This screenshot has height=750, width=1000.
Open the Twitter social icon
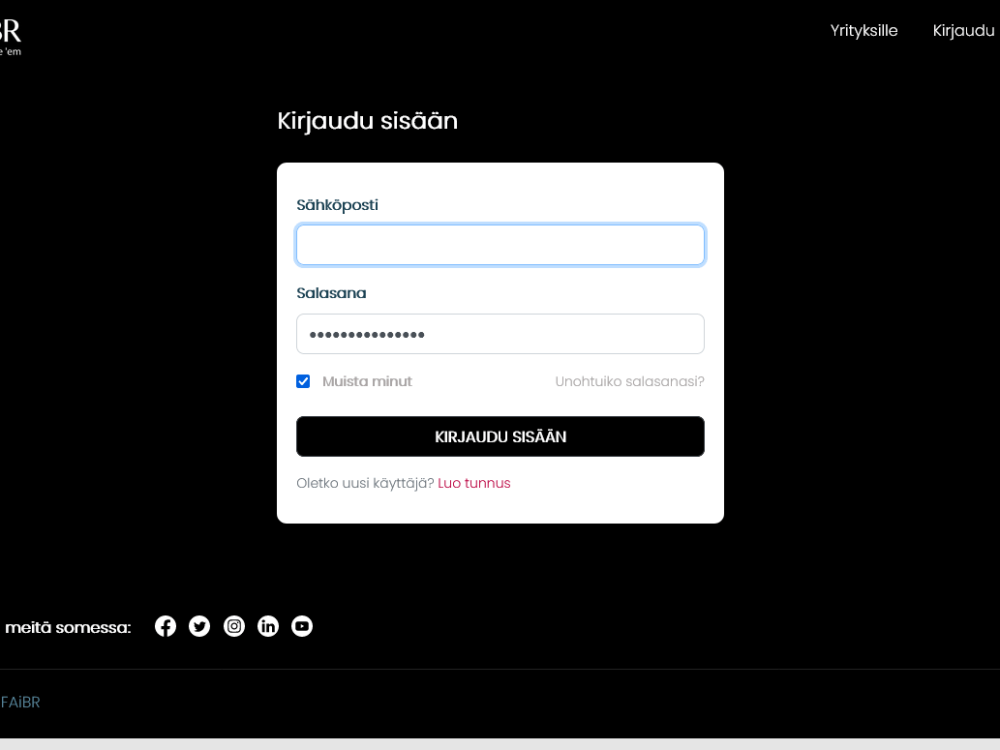pos(199,626)
